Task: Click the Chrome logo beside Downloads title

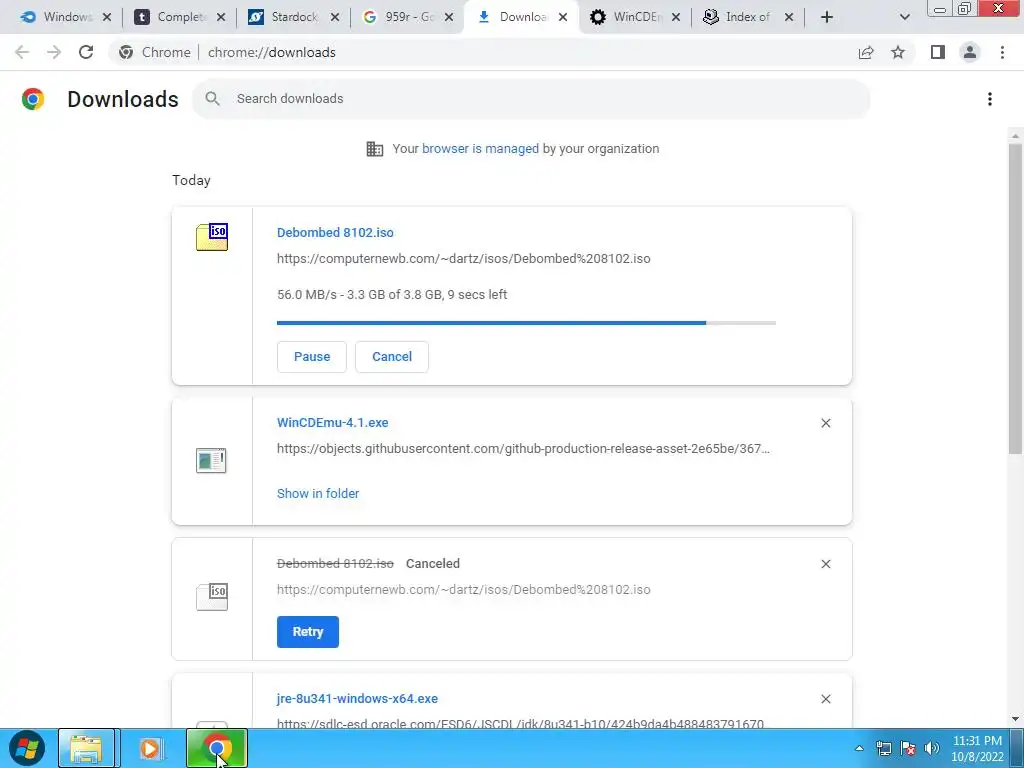Action: [33, 99]
